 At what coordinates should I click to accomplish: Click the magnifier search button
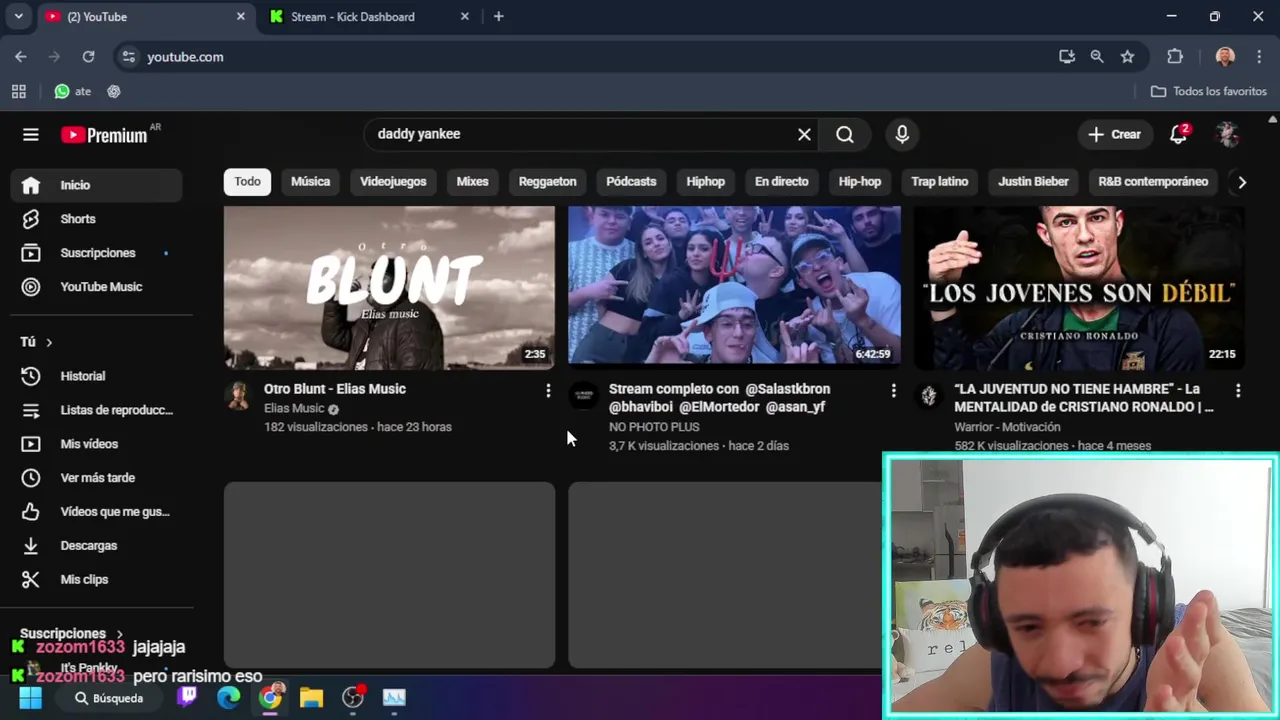coord(845,134)
